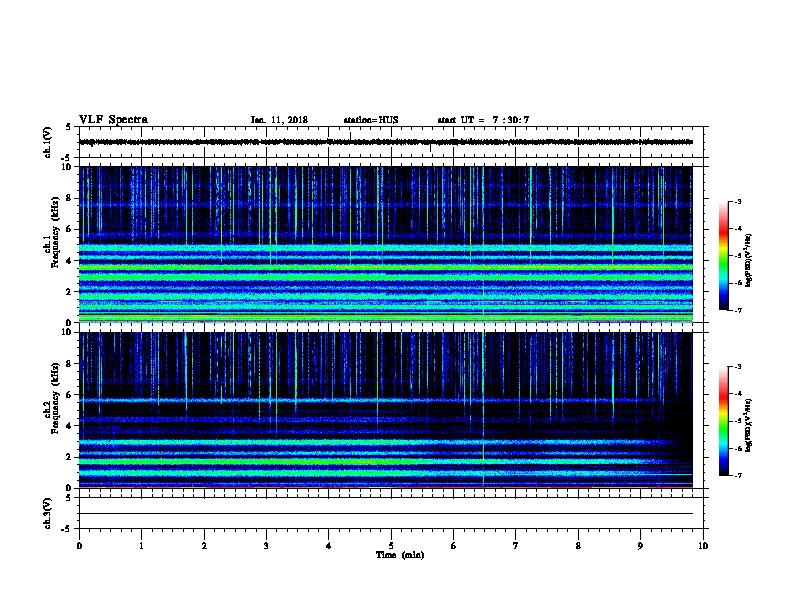792x612 pixels.
Task: Click the ch.2 "Frequency (kHz)" axis label
Action: point(55,398)
